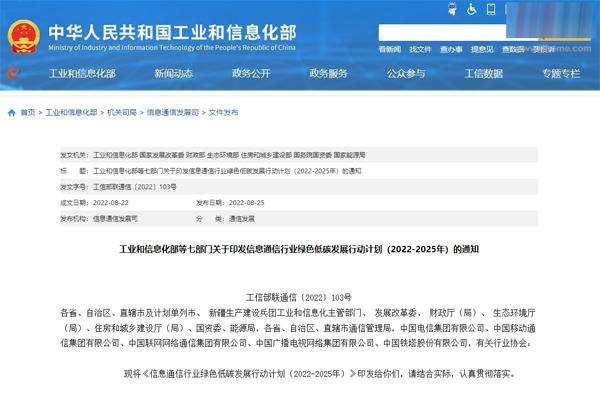Click 信息通信发展司 breadcrumb link
This screenshot has width=600, height=398.
tap(173, 113)
